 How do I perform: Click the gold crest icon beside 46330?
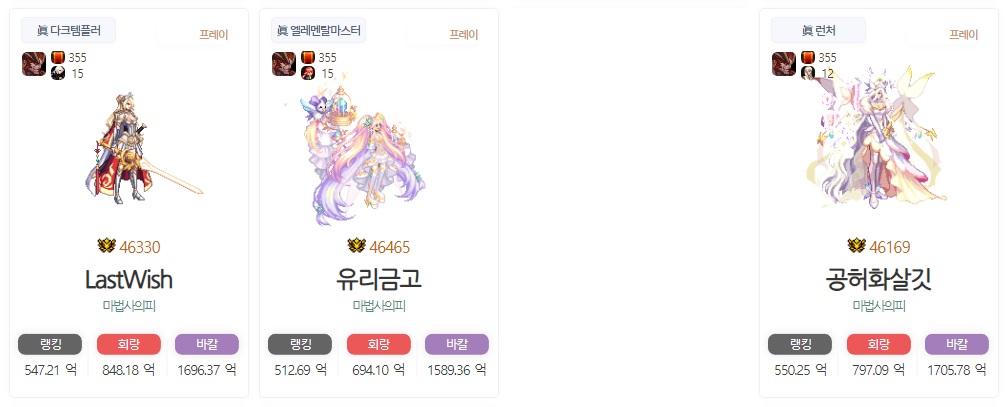click(x=107, y=246)
